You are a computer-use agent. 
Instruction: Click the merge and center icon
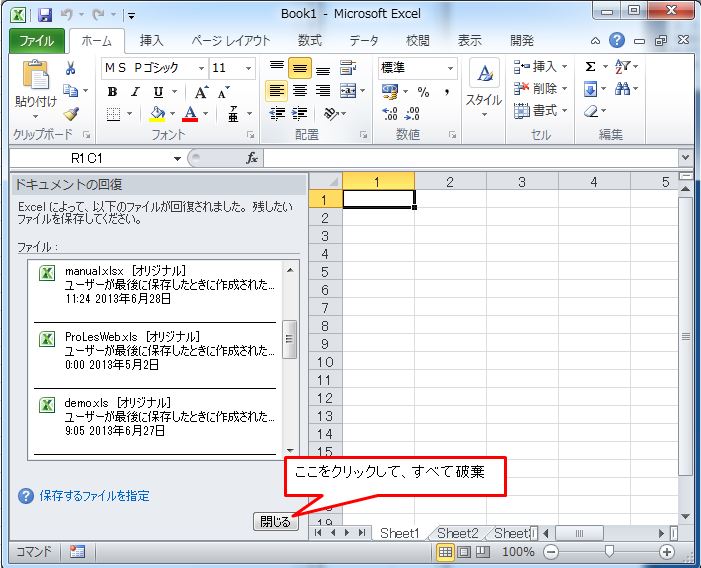[x=348, y=91]
